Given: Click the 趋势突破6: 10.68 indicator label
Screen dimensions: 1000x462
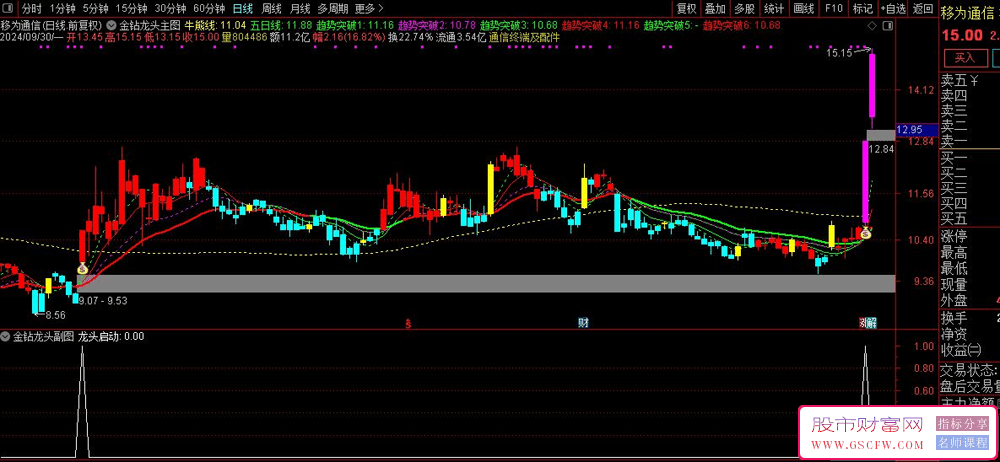Looking at the screenshot, I should (742, 26).
